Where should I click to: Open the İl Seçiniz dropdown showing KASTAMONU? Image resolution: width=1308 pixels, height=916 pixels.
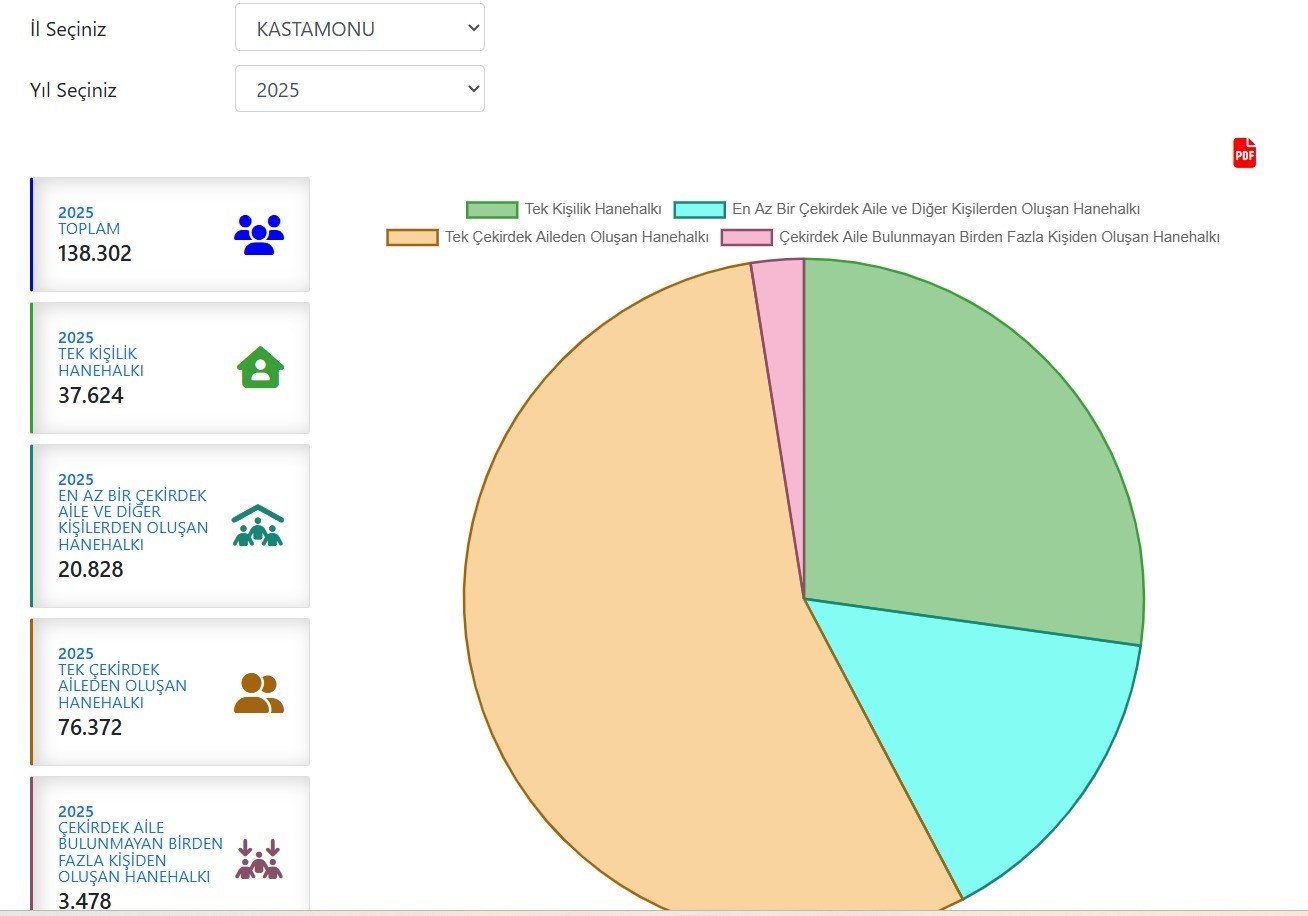point(360,29)
